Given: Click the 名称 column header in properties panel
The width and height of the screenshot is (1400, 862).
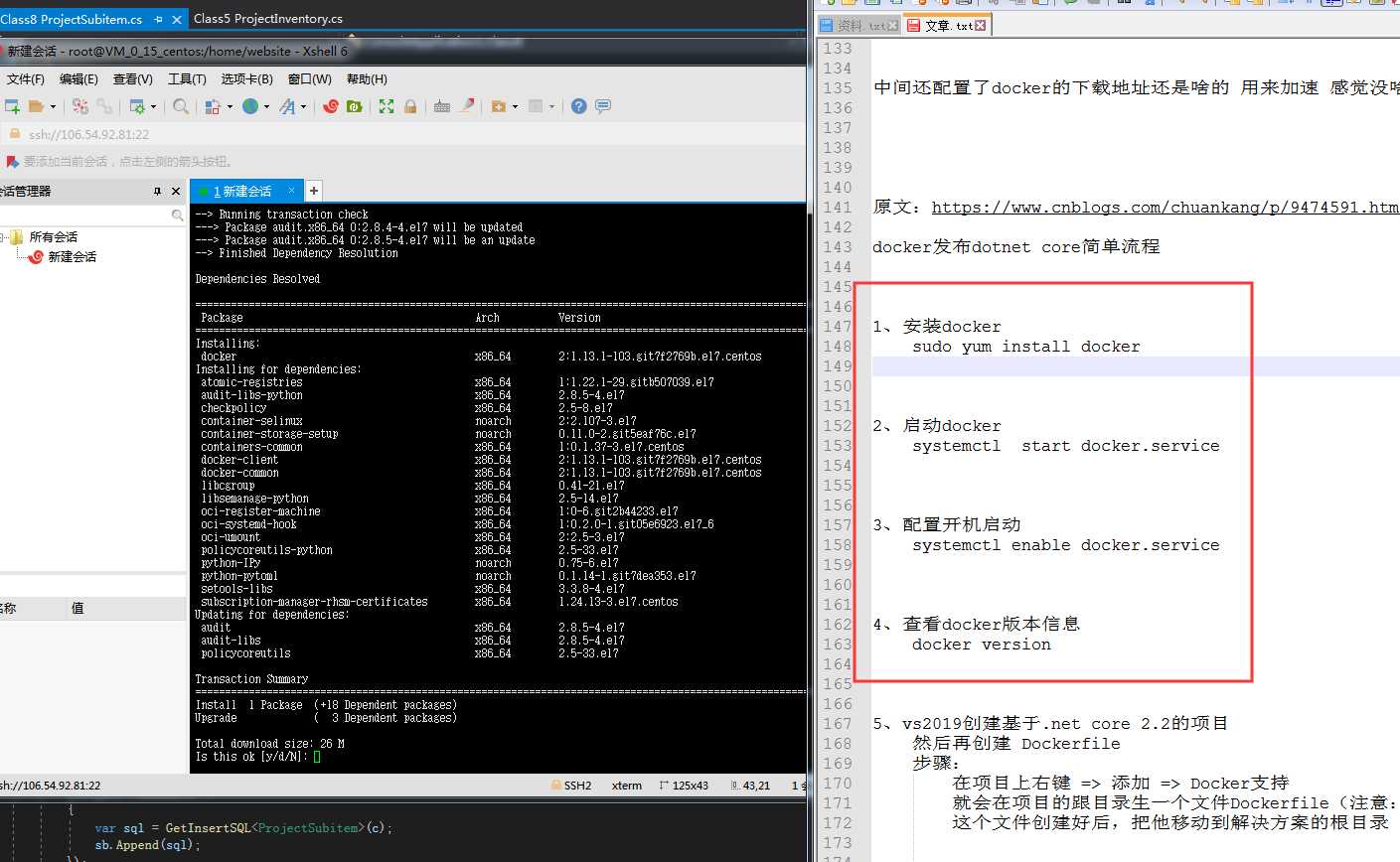Looking at the screenshot, I should 8,608.
